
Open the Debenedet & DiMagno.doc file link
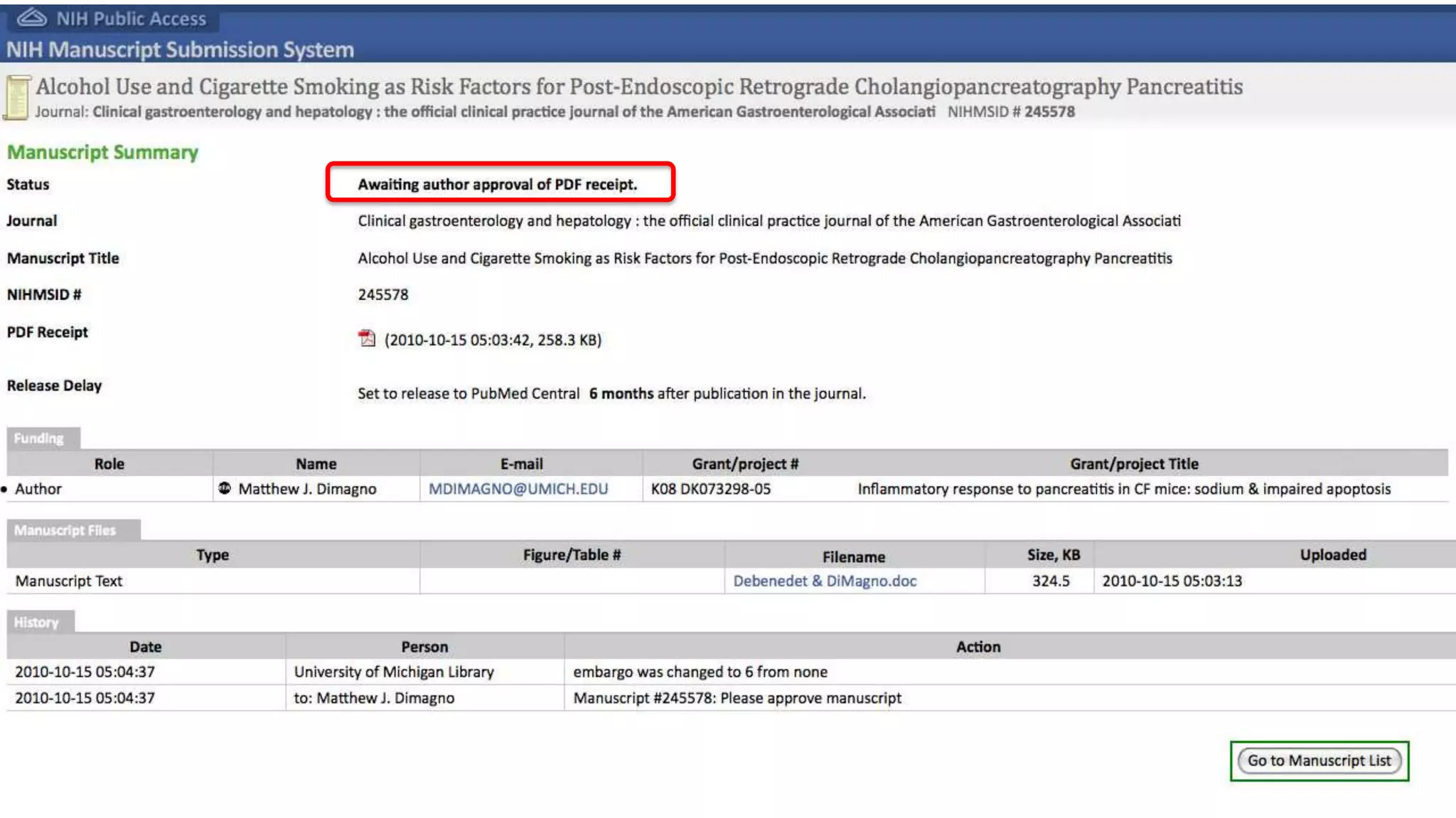click(825, 581)
